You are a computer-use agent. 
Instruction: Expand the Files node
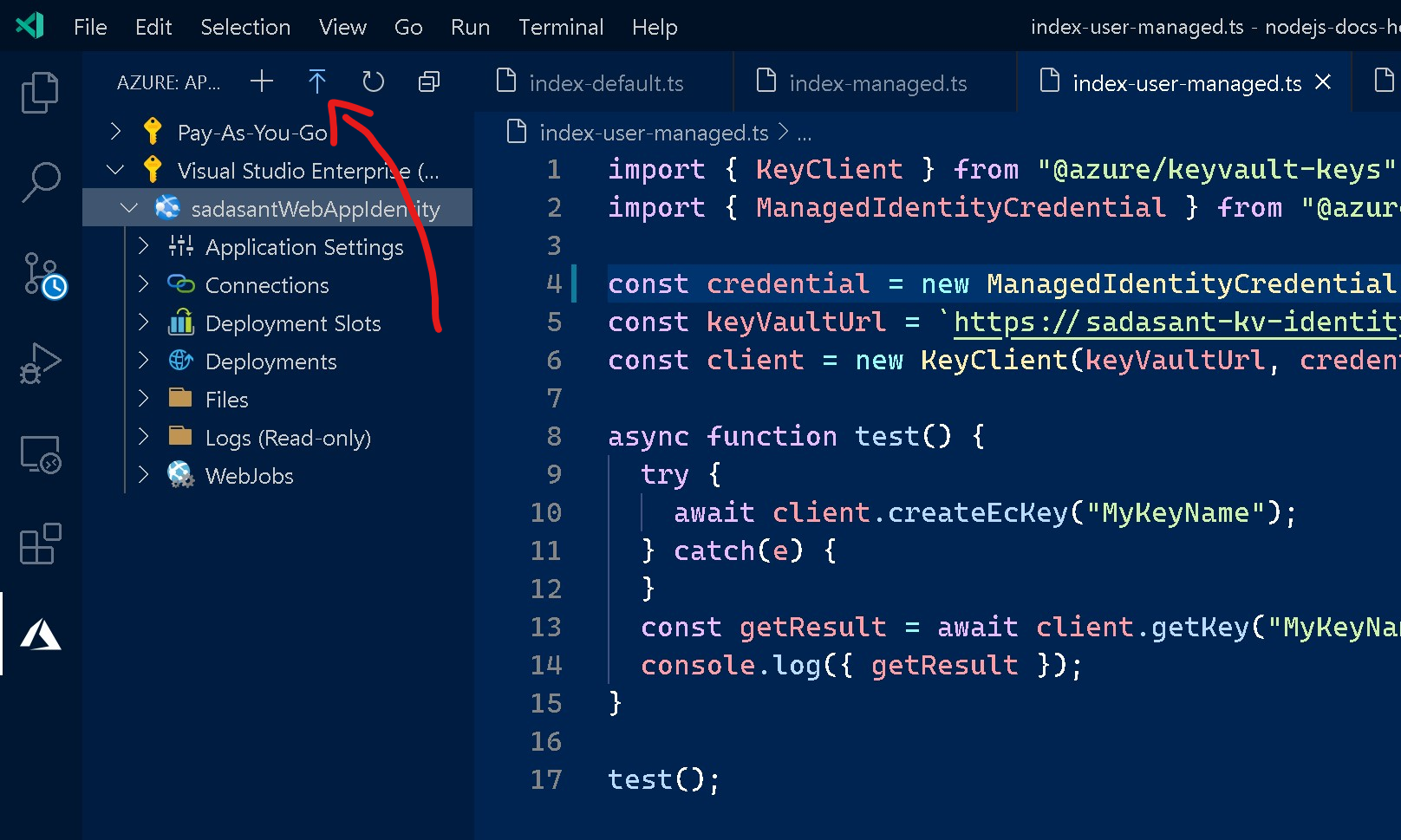tap(144, 399)
